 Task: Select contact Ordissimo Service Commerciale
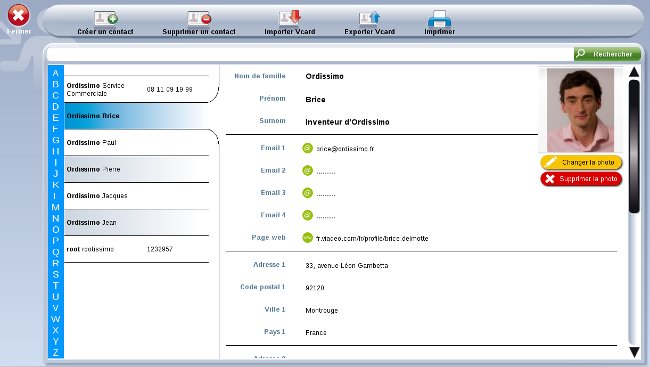tap(137, 89)
